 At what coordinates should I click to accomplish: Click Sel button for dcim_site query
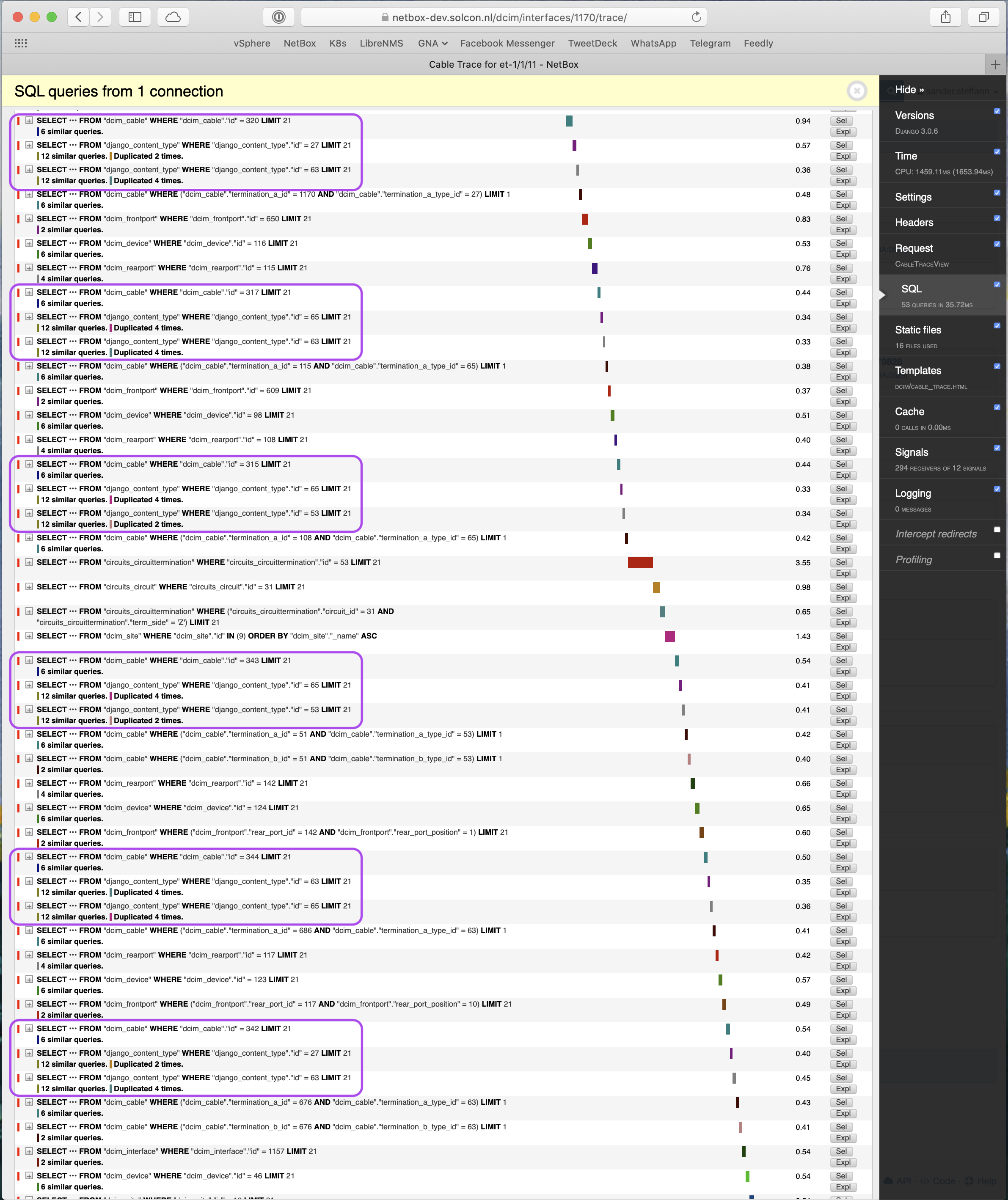[841, 636]
